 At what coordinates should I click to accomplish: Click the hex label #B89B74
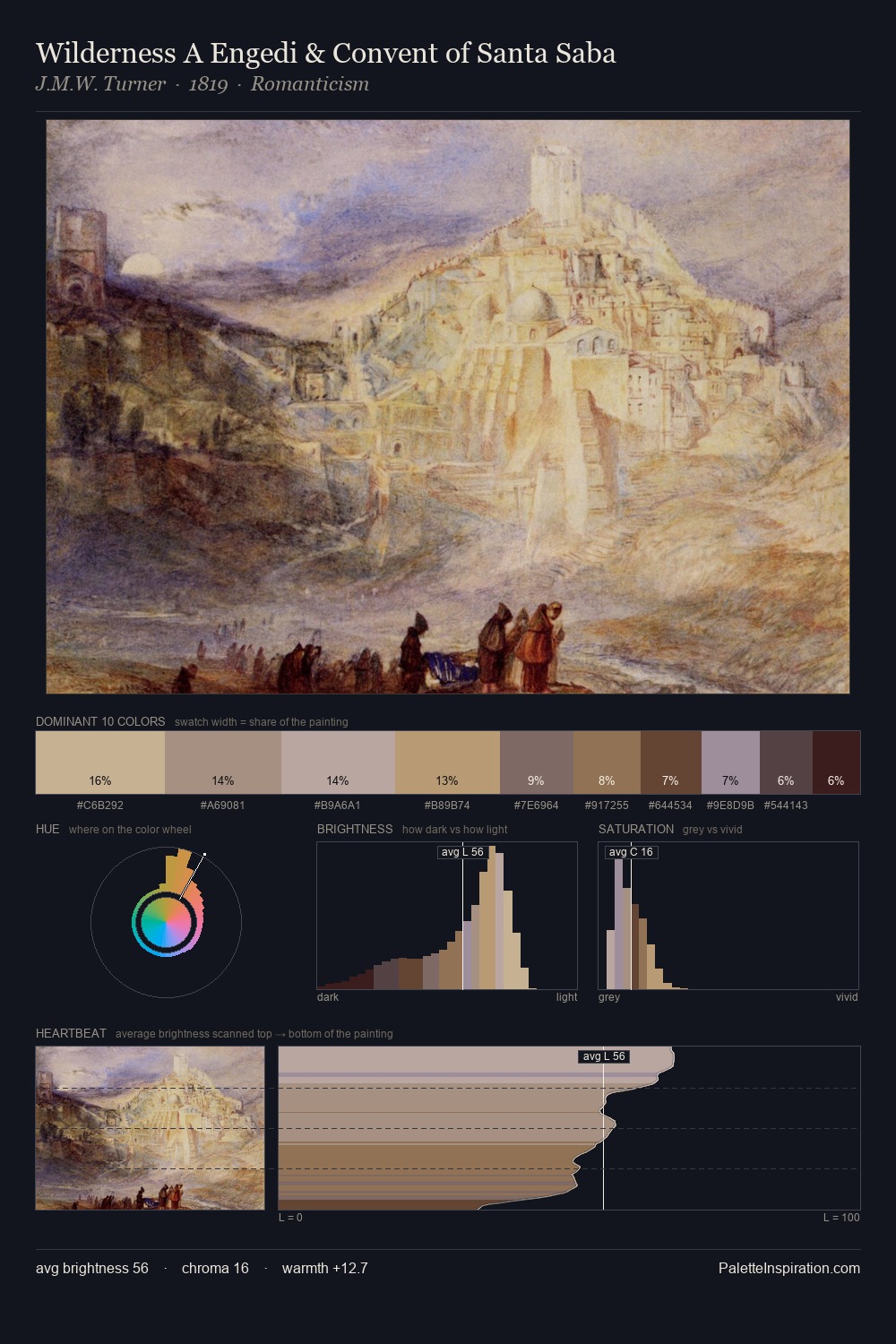(x=447, y=806)
